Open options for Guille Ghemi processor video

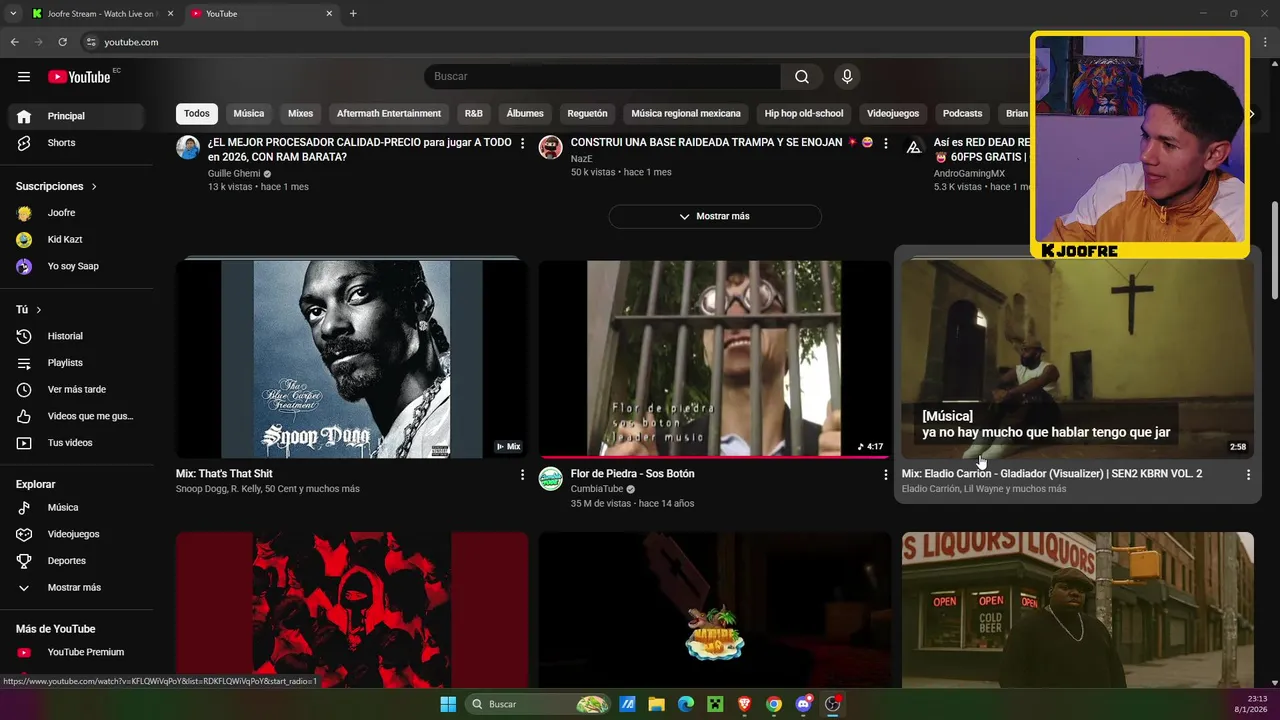[x=522, y=144]
